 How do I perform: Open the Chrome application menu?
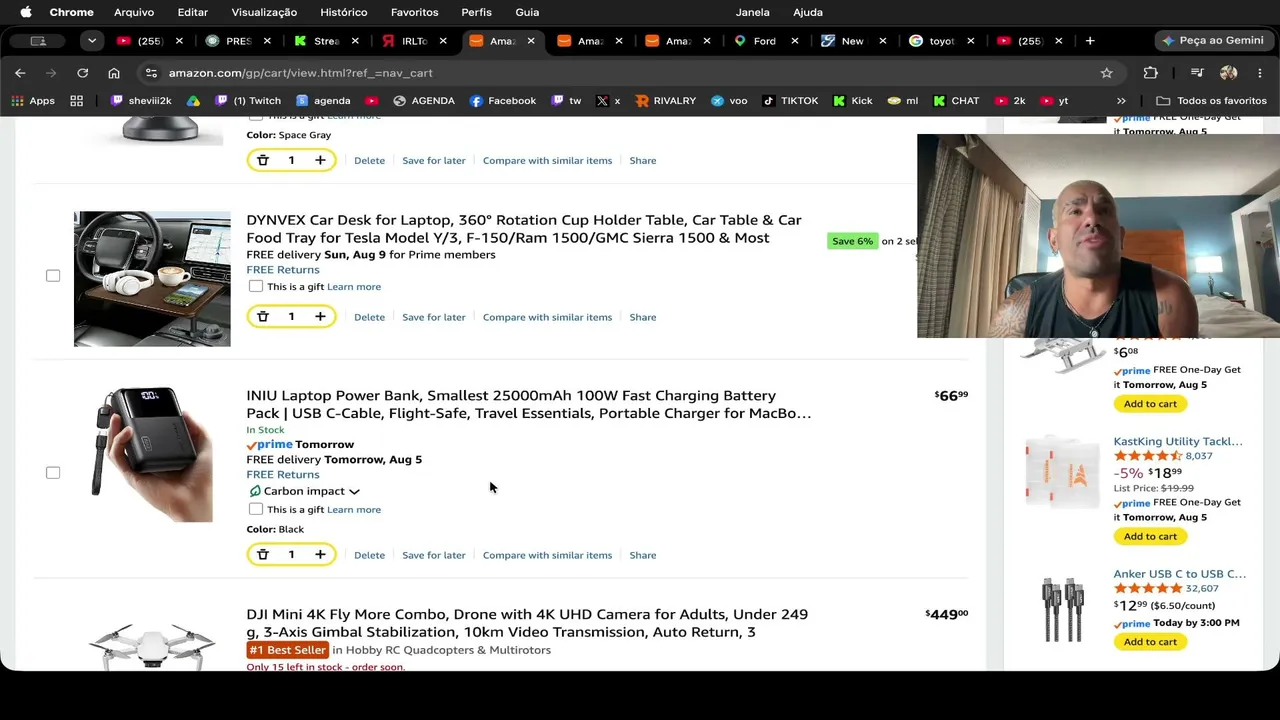coord(72,12)
